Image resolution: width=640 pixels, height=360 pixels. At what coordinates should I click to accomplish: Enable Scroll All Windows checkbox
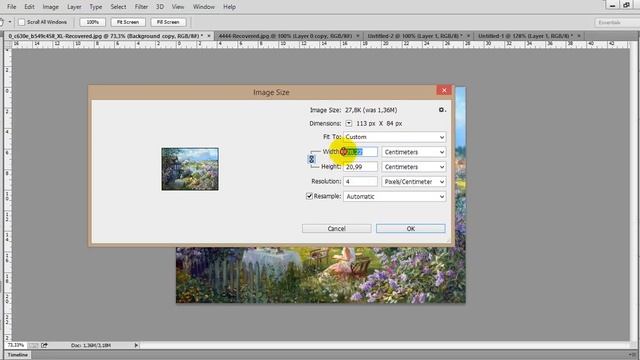click(22, 22)
